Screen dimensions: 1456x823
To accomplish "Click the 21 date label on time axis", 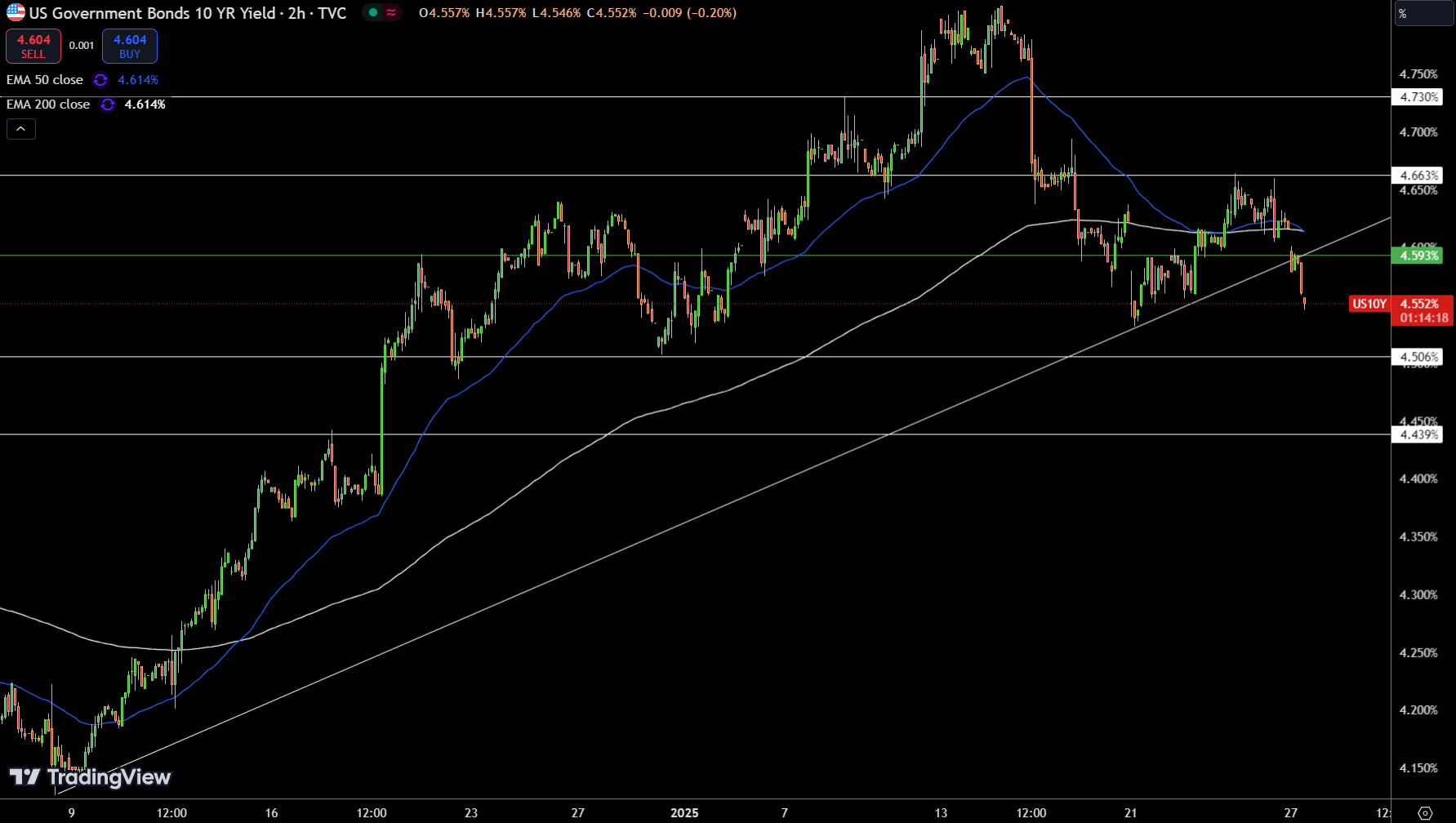I will (x=1131, y=813).
